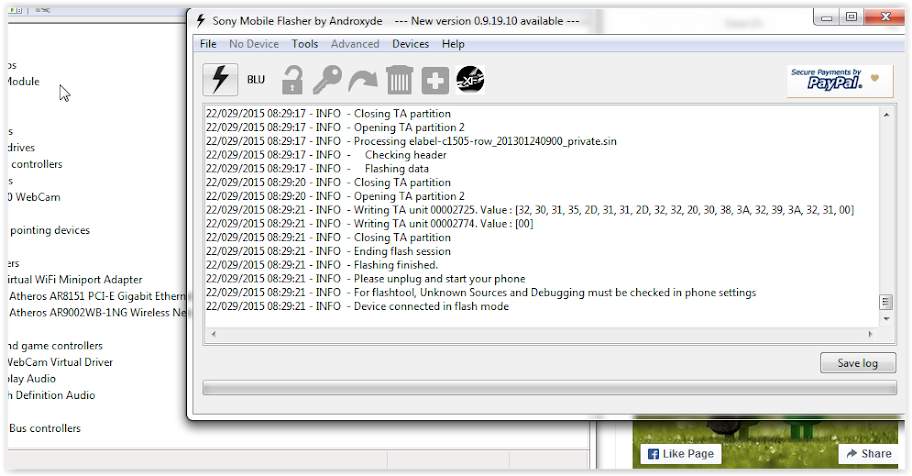The height and width of the screenshot is (476, 912).
Task: Select the 'Please unplug and start your phone' line
Action: coord(365,279)
